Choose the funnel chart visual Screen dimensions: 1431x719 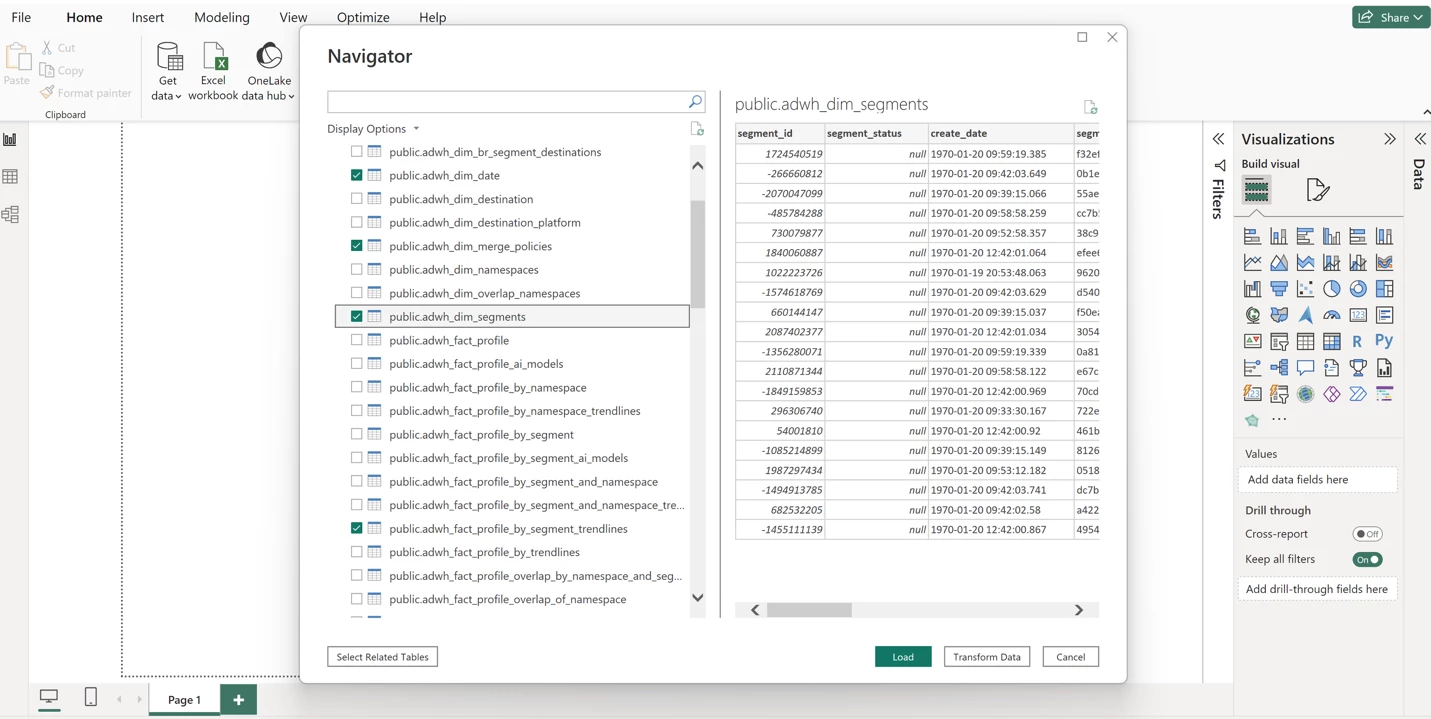click(1279, 289)
